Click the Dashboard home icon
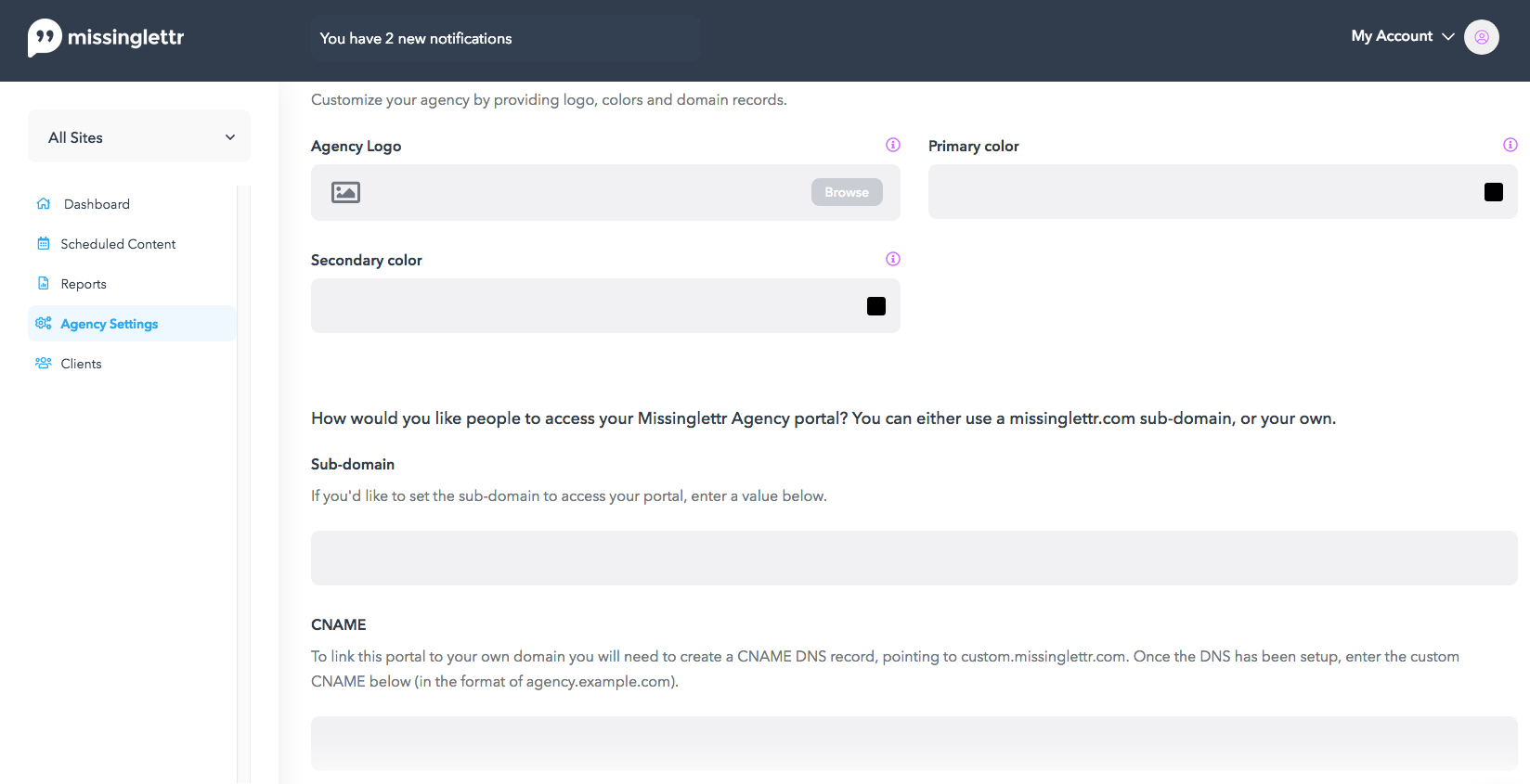The width and height of the screenshot is (1530, 784). click(44, 204)
